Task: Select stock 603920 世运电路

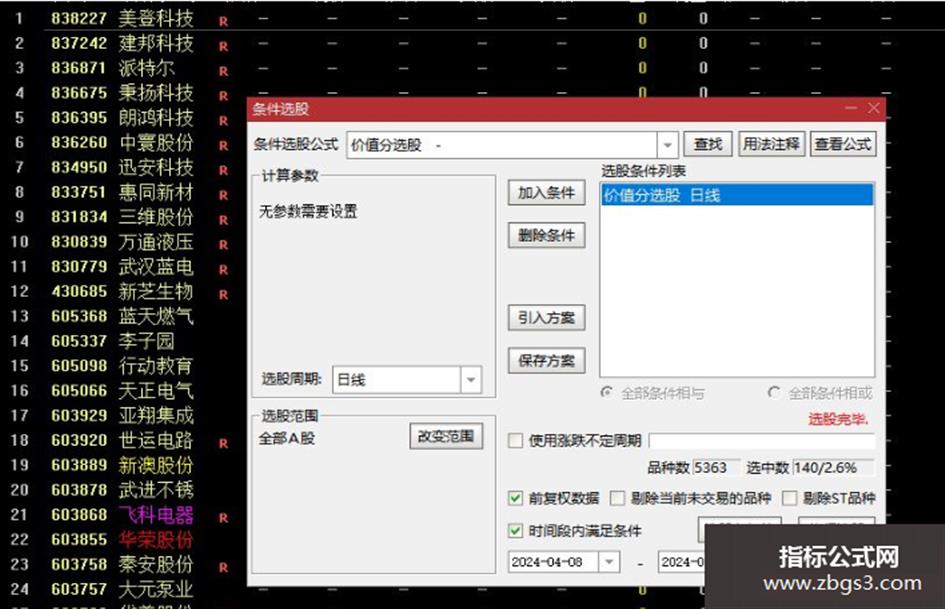Action: pyautogui.click(x=122, y=440)
